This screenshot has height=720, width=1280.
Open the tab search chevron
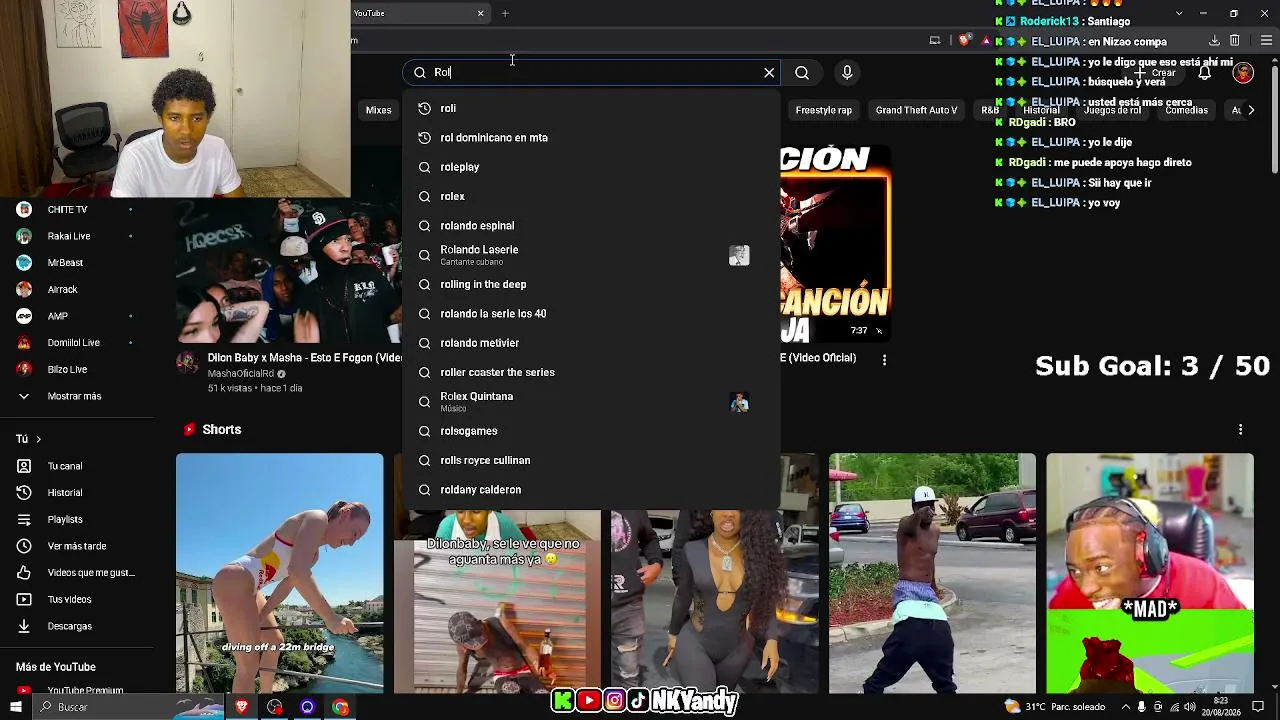tap(1178, 13)
